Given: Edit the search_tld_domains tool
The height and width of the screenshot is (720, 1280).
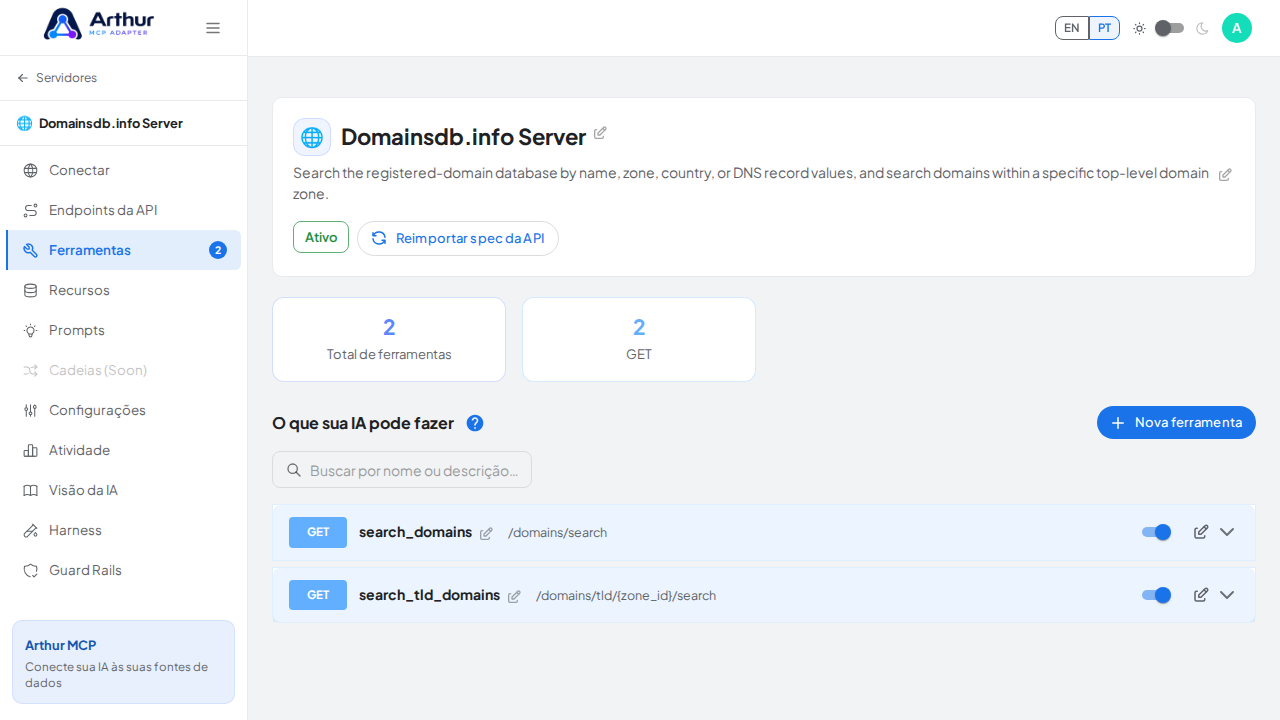Looking at the screenshot, I should [1201, 595].
